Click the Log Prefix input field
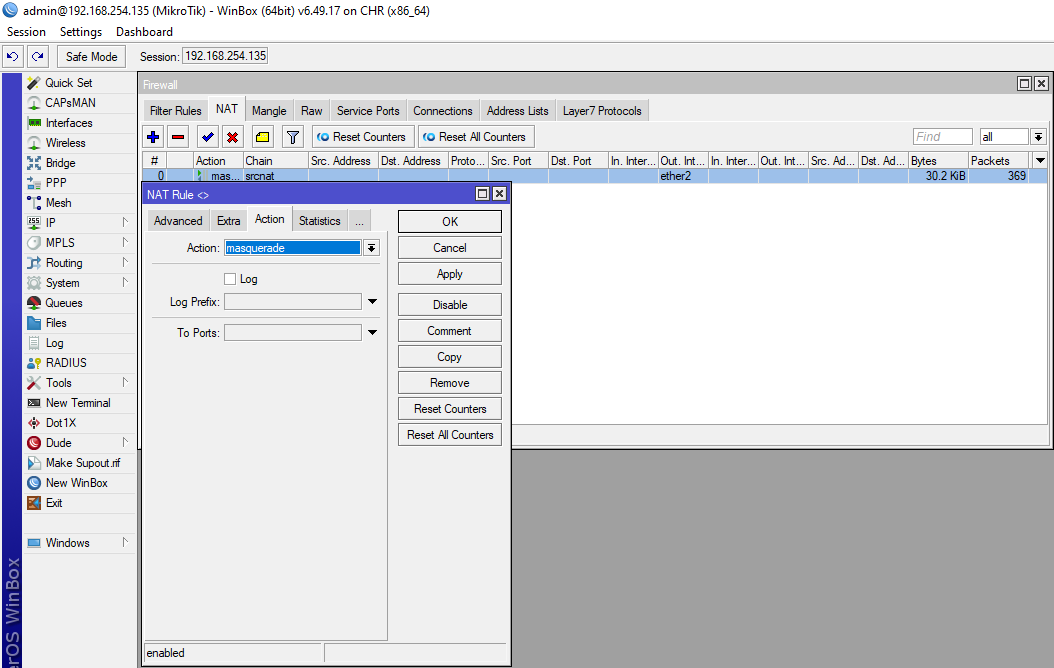This screenshot has height=668, width=1054. (x=292, y=302)
